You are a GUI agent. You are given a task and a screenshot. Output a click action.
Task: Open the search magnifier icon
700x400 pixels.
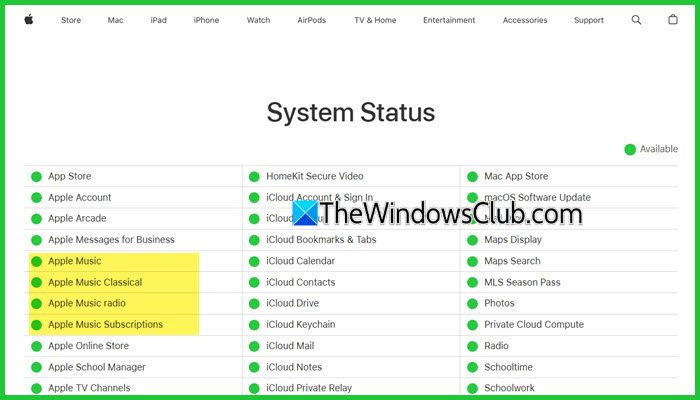click(636, 20)
